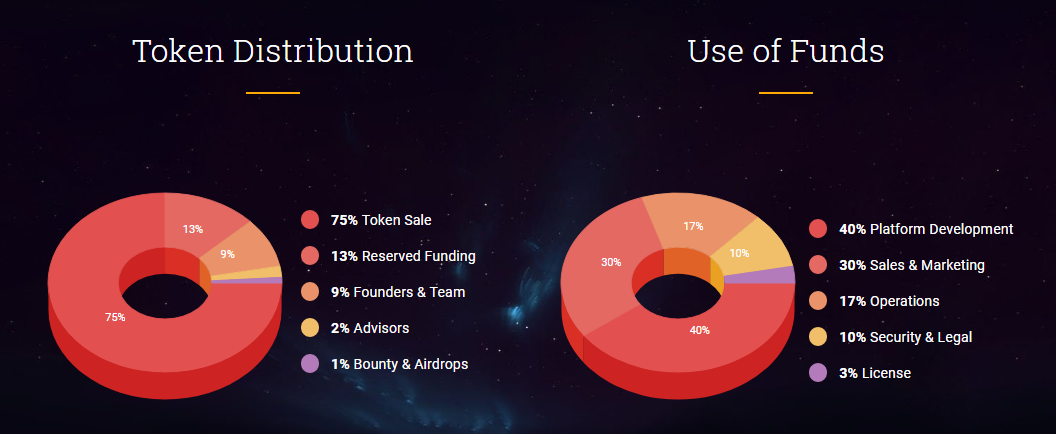Image resolution: width=1056 pixels, height=434 pixels.
Task: Click the "2% Advisors" legend label
Action: pyautogui.click(x=370, y=328)
